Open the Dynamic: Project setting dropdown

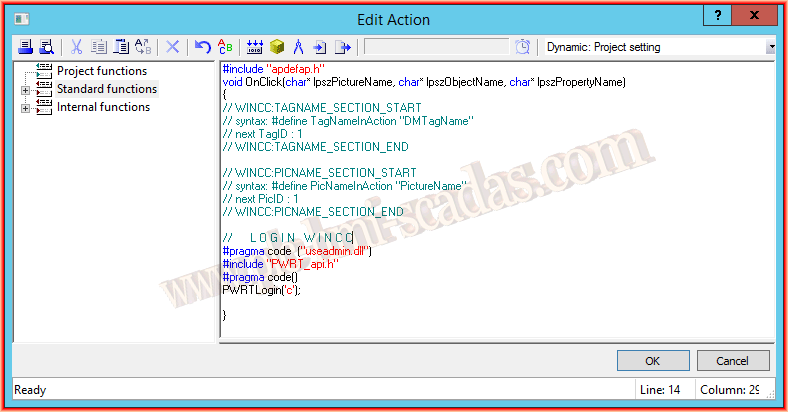770,47
